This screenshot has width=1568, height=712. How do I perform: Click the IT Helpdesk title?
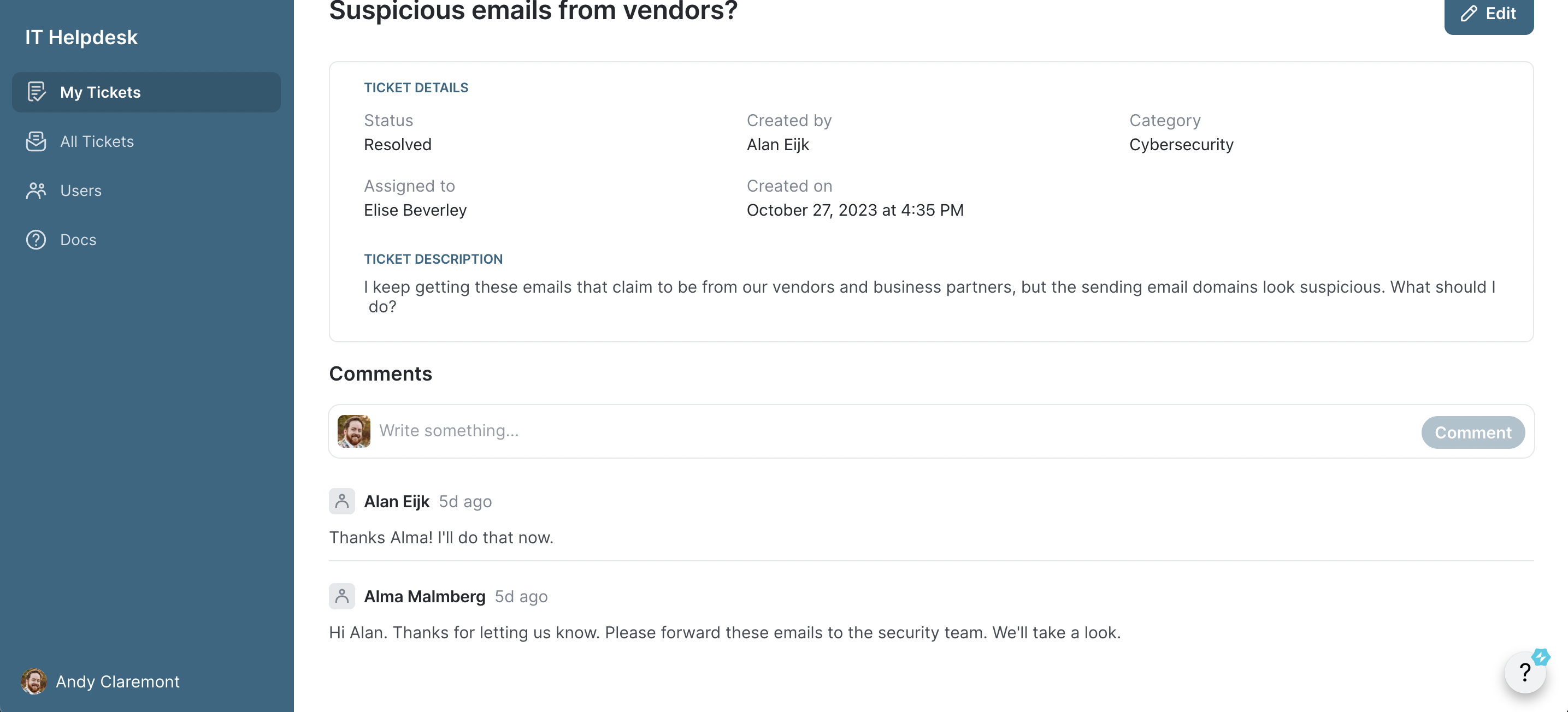[81, 38]
